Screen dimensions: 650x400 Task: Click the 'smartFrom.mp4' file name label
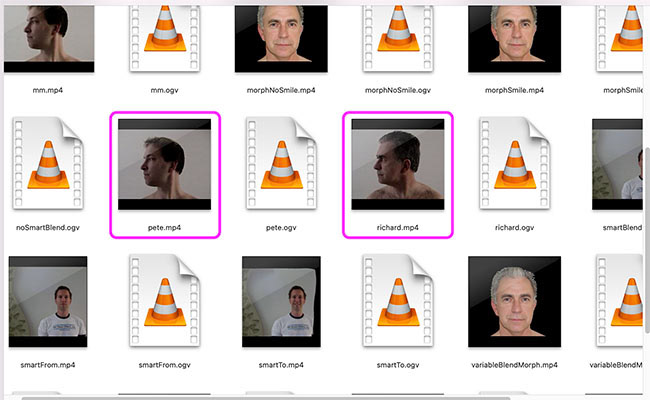click(48, 365)
